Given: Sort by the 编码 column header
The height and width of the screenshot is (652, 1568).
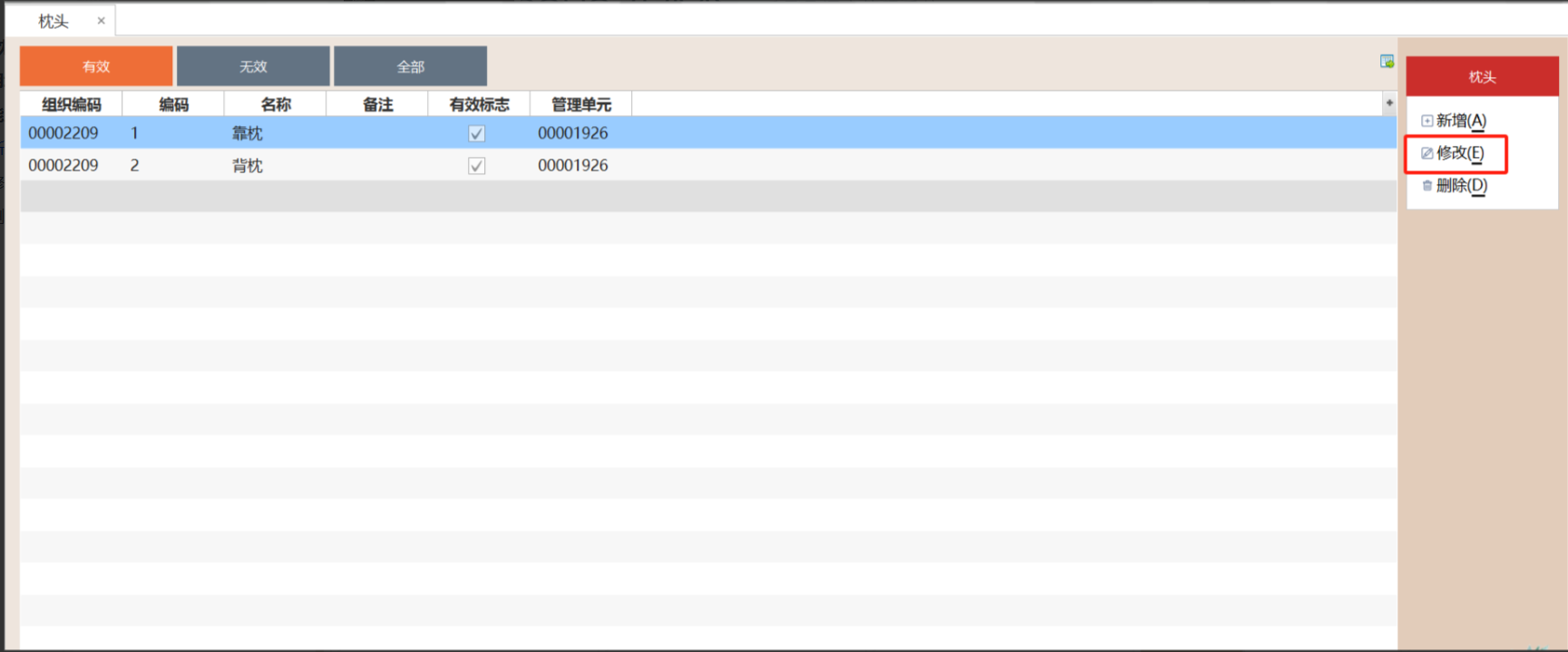Looking at the screenshot, I should click(173, 104).
